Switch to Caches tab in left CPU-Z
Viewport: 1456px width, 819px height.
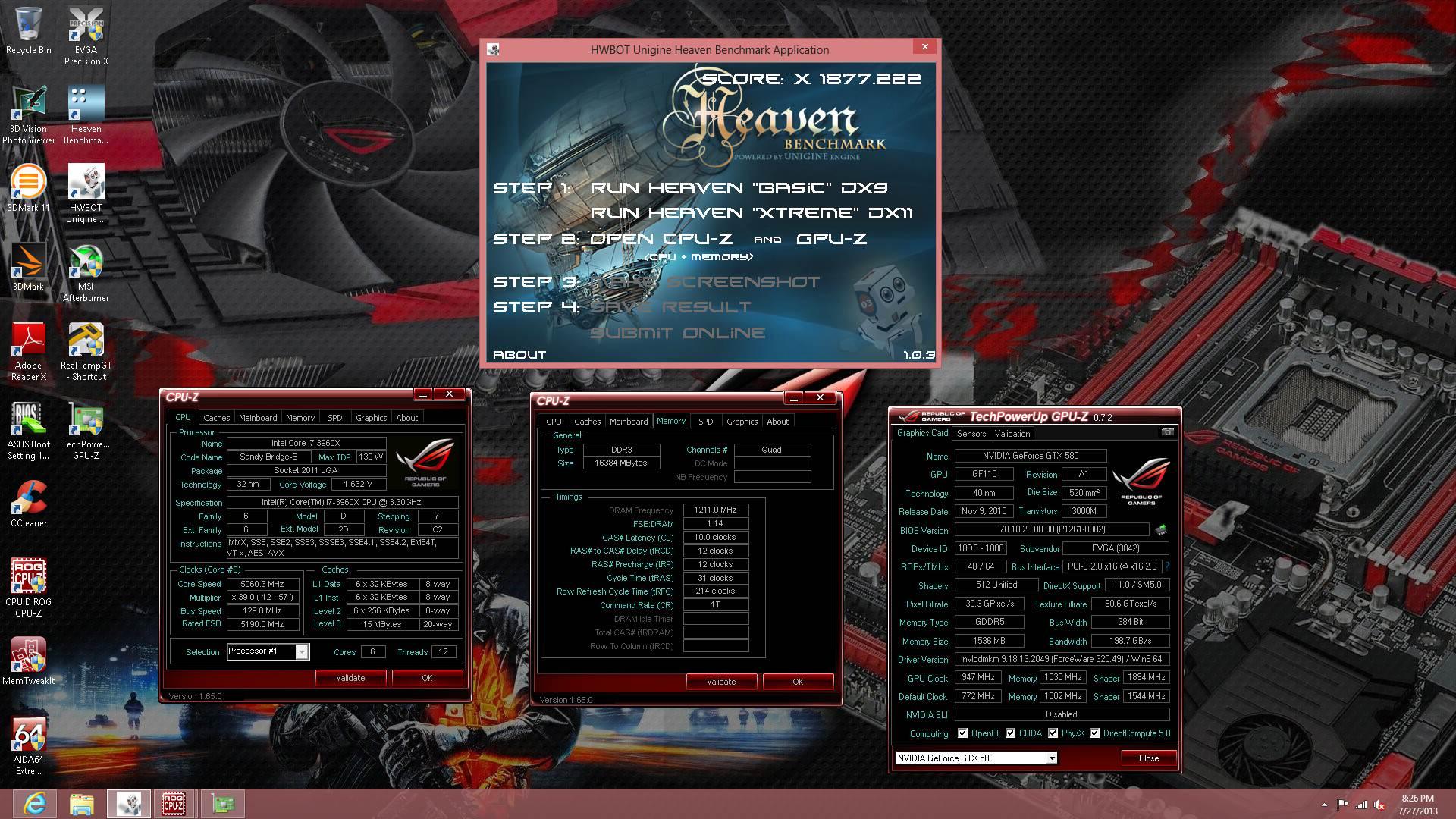point(216,418)
